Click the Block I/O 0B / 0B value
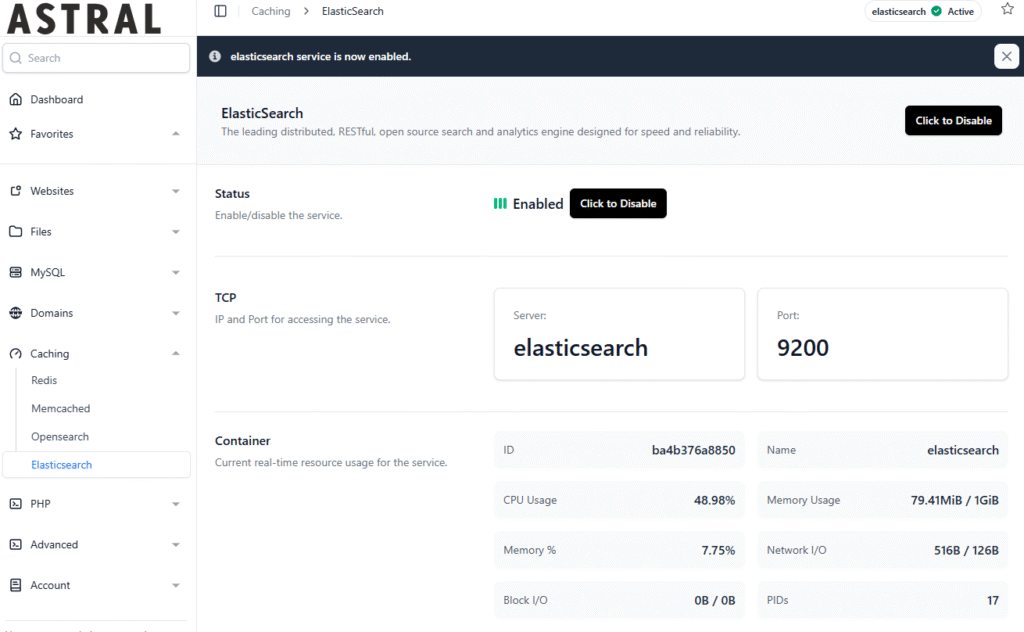1024x632 pixels. click(715, 601)
